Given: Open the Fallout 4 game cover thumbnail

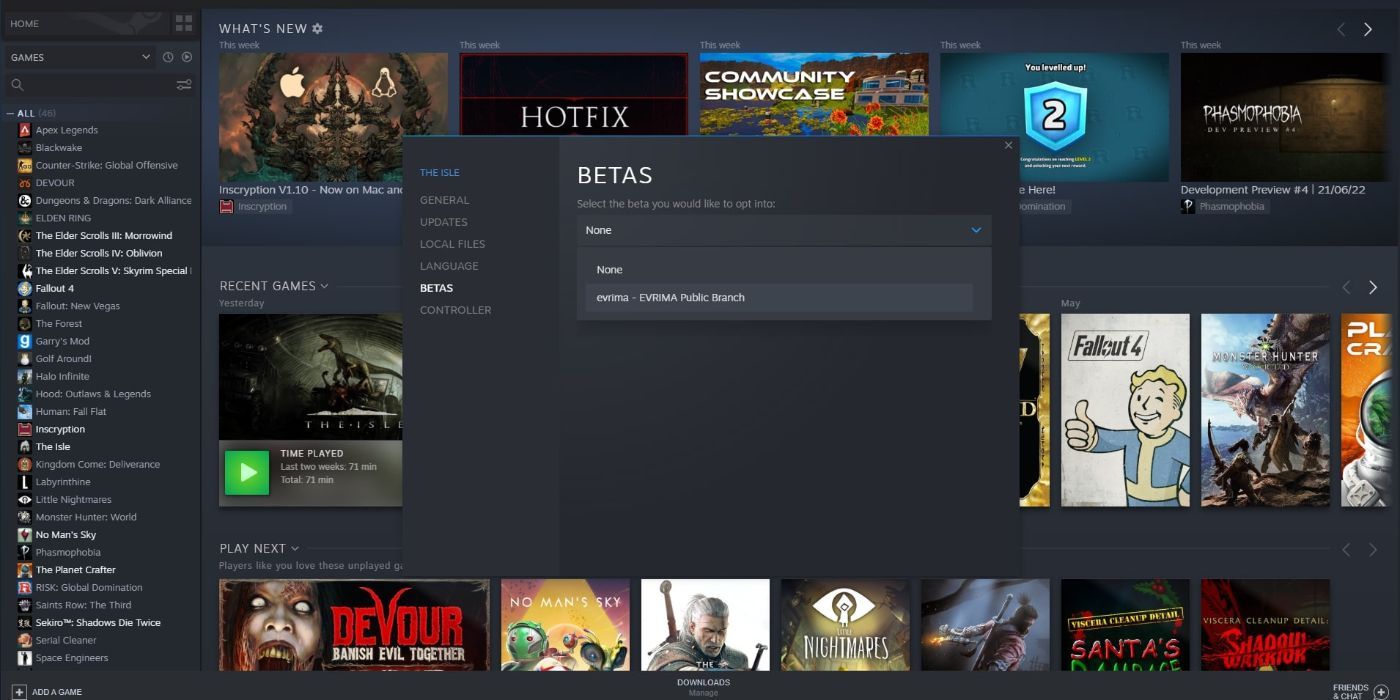Looking at the screenshot, I should (1125, 410).
